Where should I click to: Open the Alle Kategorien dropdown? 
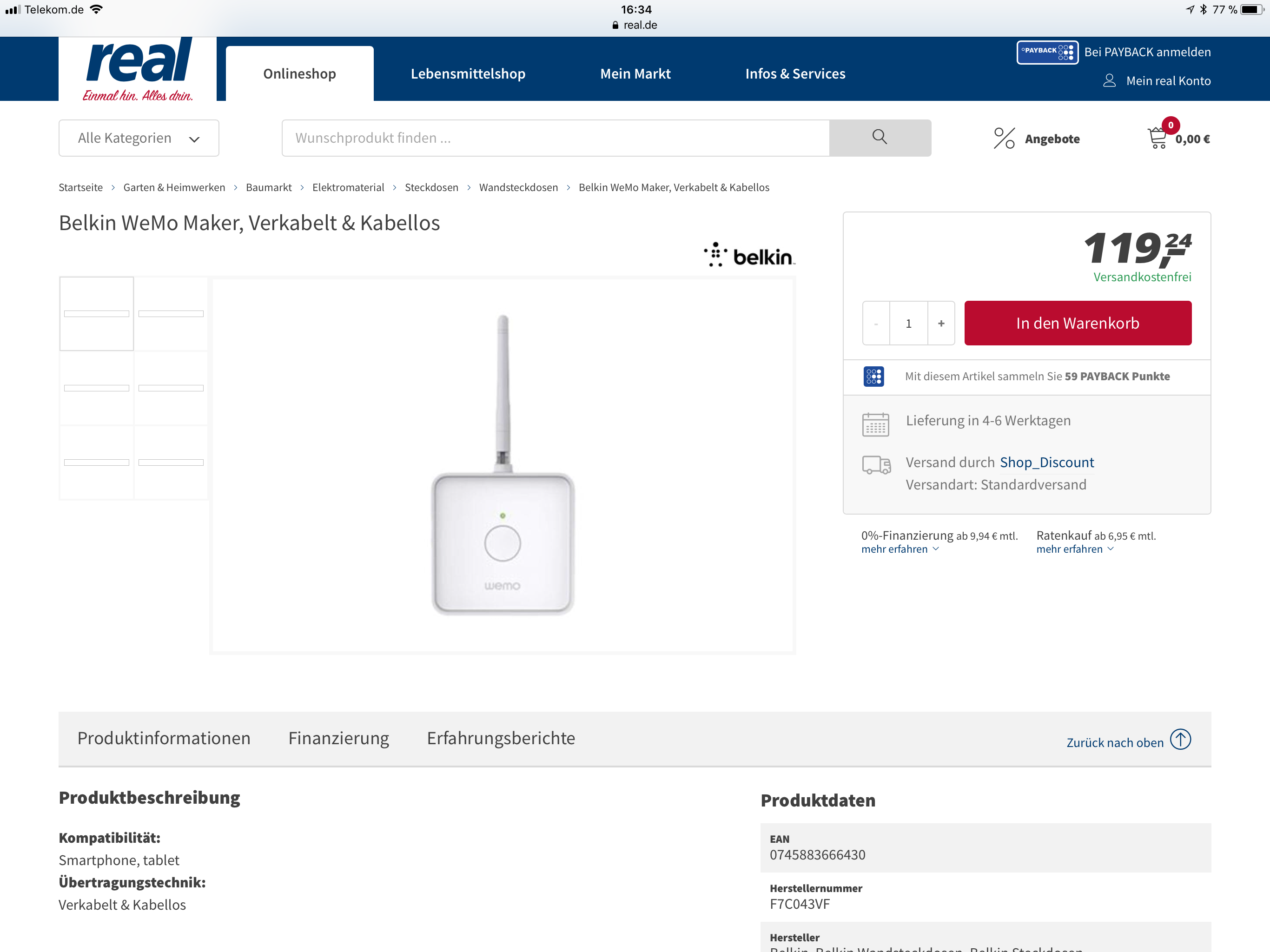(x=139, y=138)
